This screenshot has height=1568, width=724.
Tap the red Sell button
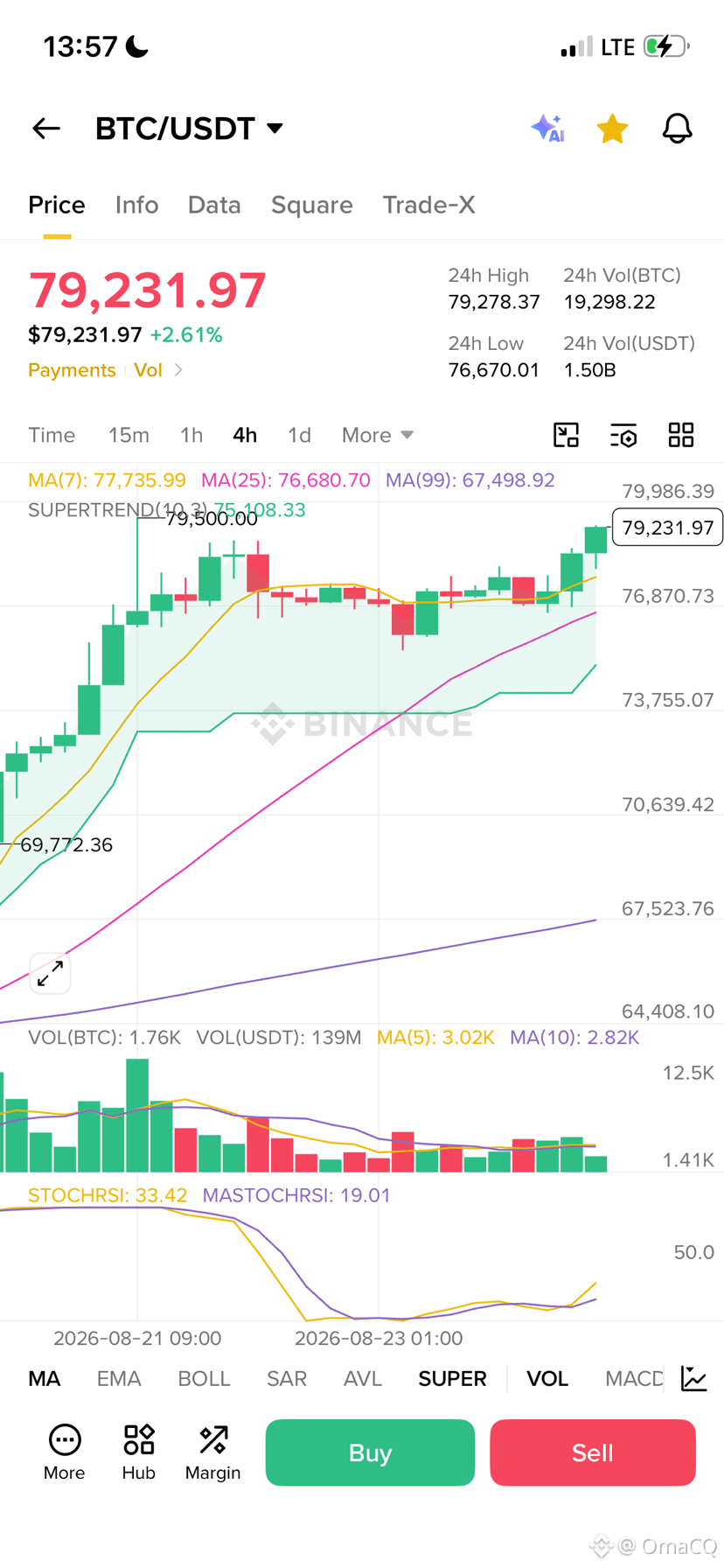[593, 1452]
